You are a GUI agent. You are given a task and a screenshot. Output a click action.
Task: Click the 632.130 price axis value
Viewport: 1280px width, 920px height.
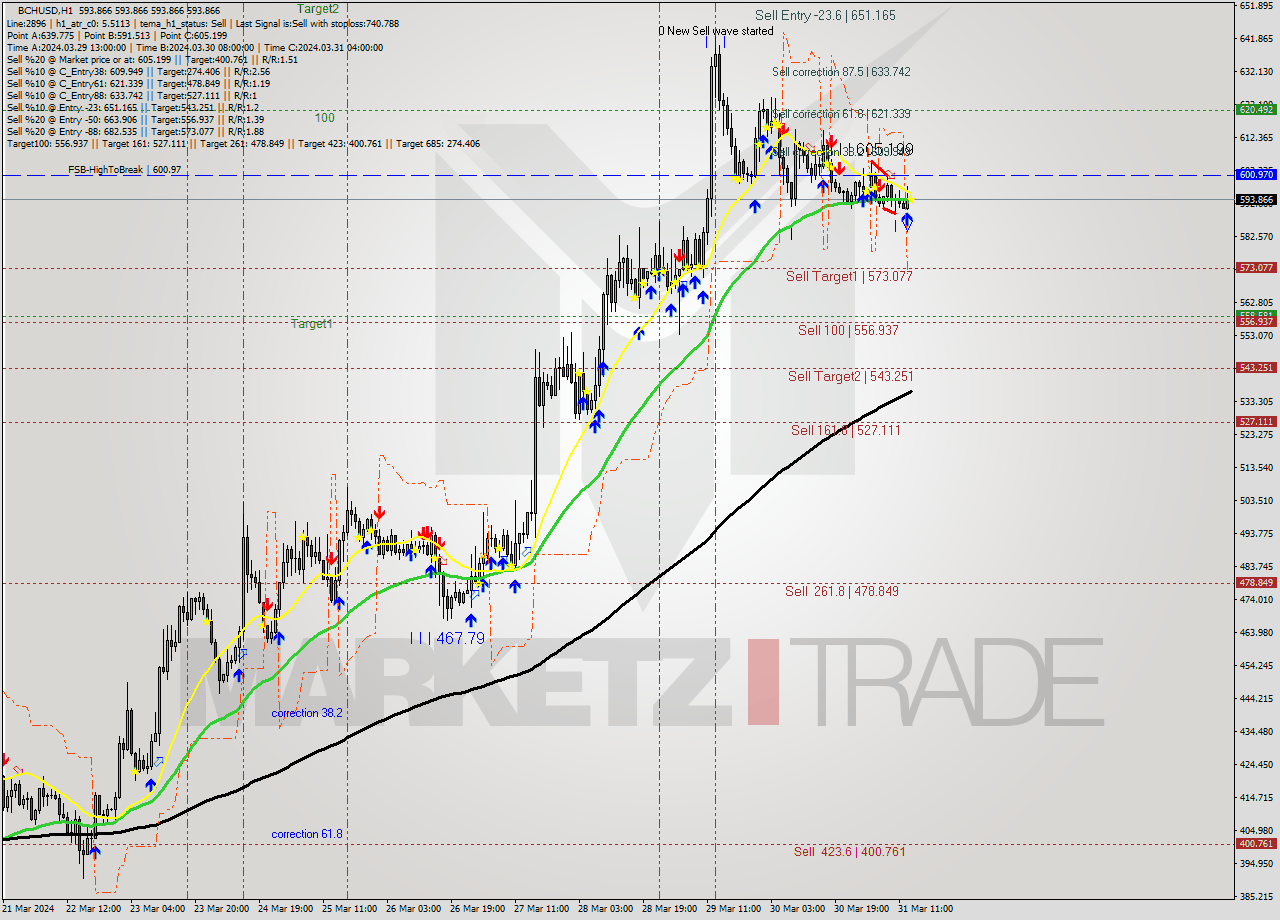pyautogui.click(x=1256, y=72)
